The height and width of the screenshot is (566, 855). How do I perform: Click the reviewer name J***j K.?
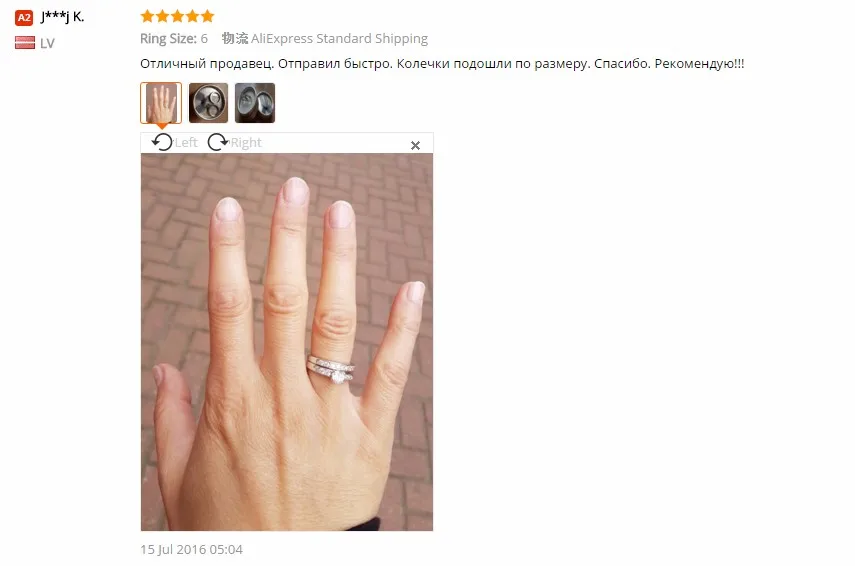coord(63,17)
